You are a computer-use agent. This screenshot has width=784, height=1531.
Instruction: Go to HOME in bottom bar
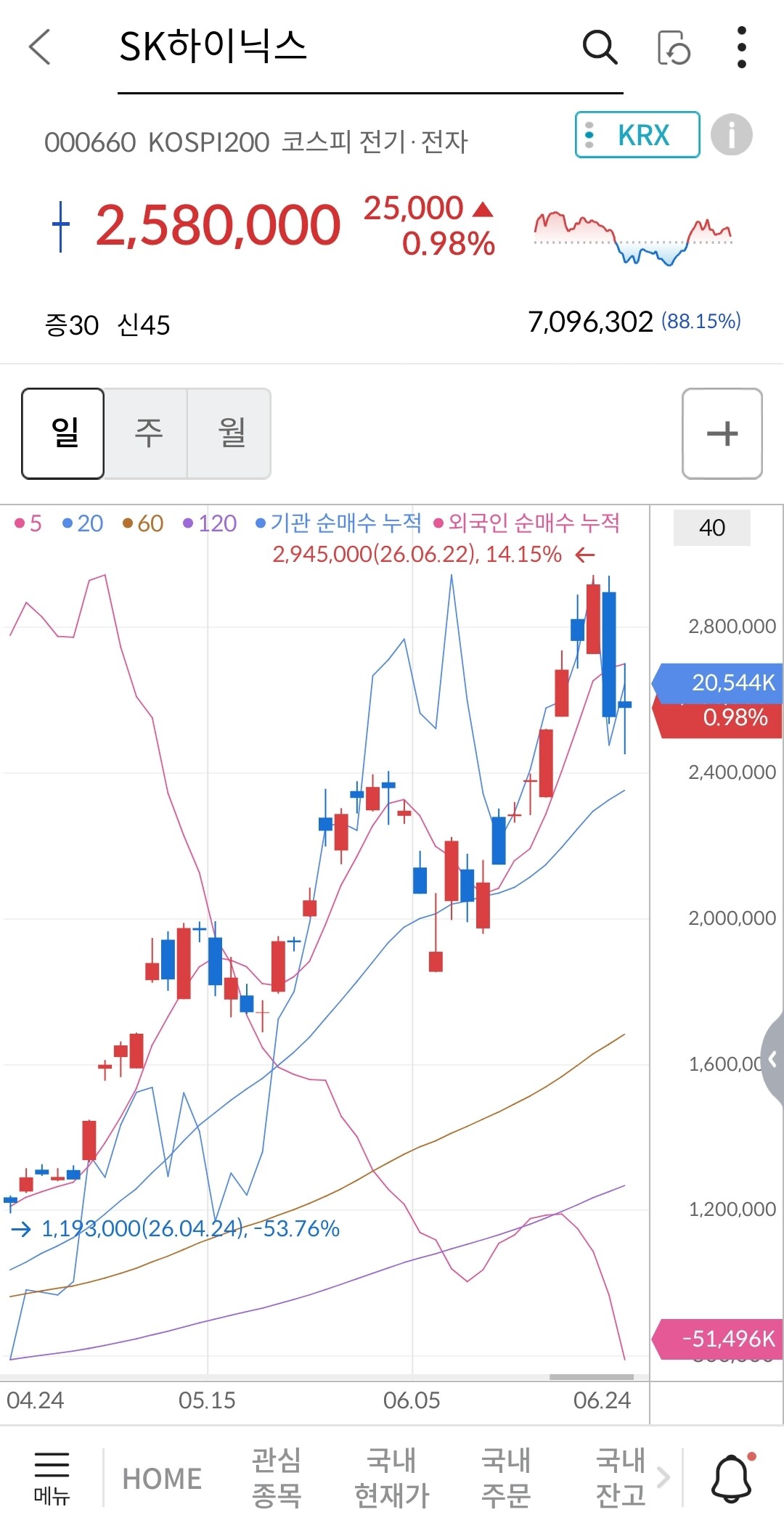point(162,1479)
